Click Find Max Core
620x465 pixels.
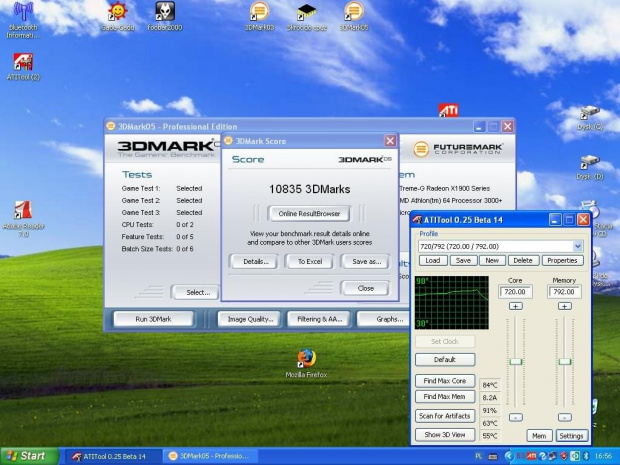[445, 381]
